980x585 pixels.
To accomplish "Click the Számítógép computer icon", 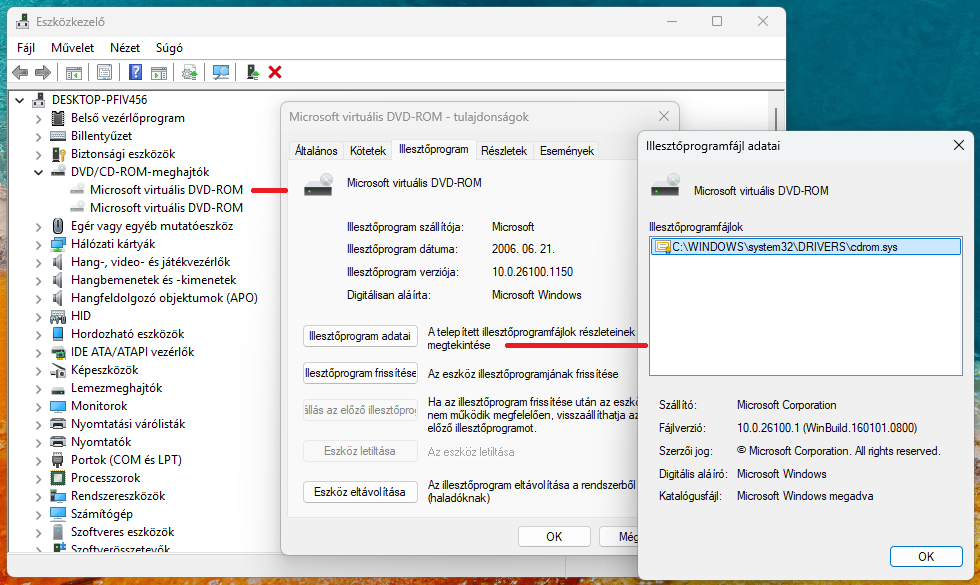I will point(58,514).
